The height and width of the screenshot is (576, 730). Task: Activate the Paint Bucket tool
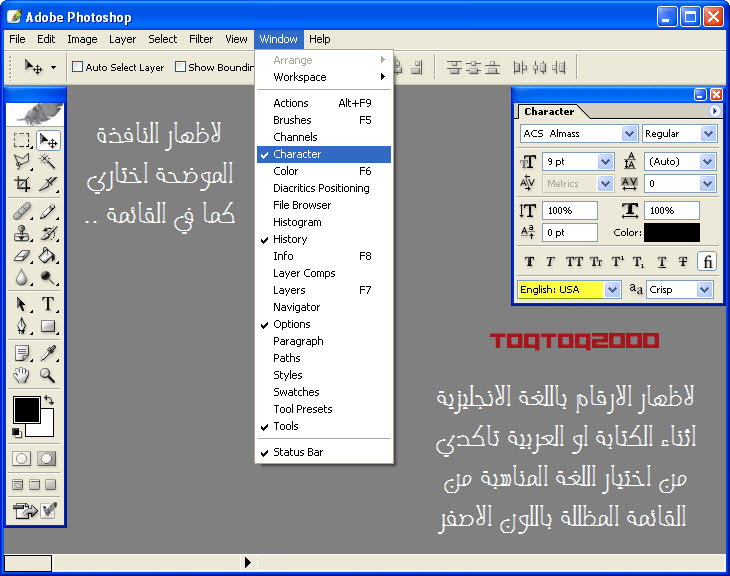coord(47,256)
